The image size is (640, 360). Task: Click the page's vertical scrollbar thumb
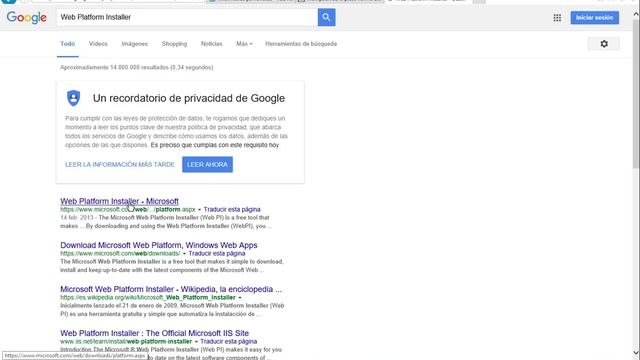(636, 93)
